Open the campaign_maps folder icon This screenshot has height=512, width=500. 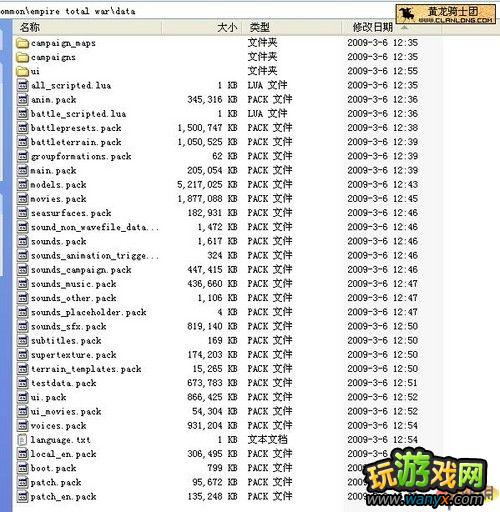(22, 43)
